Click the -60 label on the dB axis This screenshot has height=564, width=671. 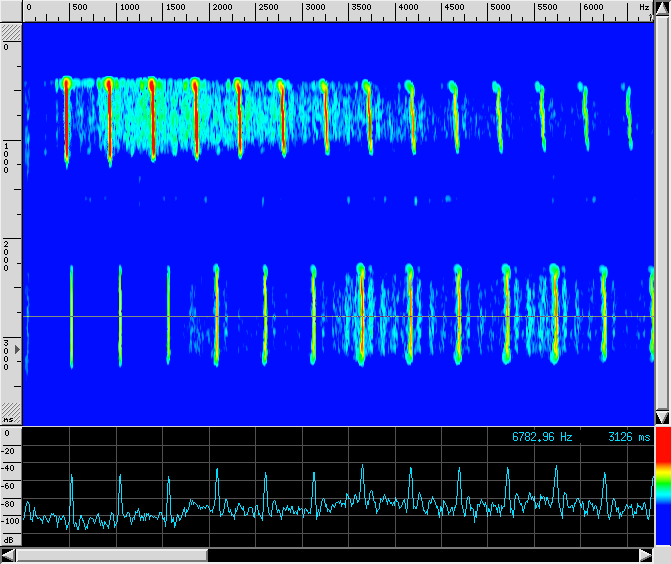point(10,486)
